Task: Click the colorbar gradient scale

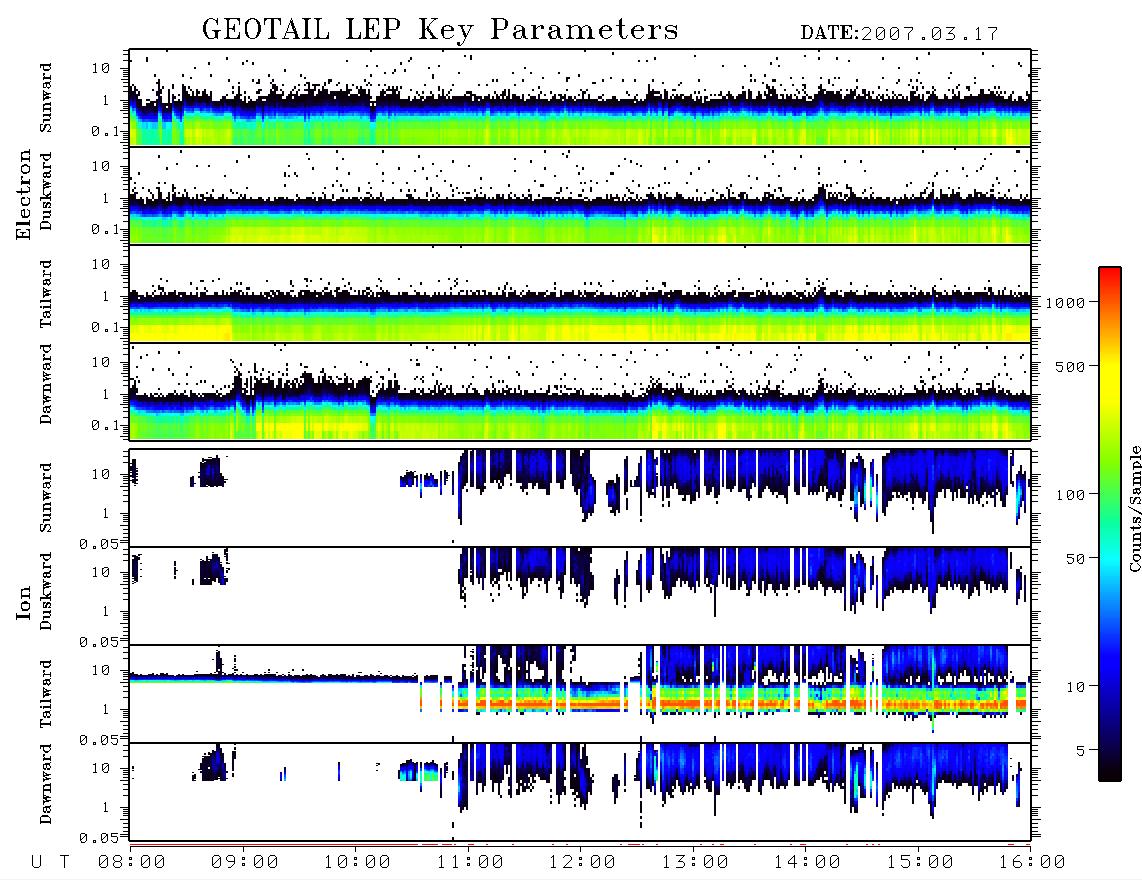Action: 1109,524
